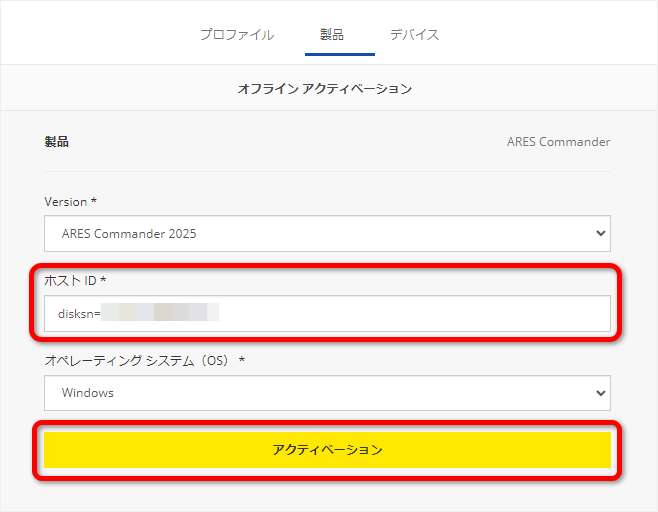Image resolution: width=658 pixels, height=512 pixels.
Task: Click the ホスト ID * field label
Action: 75,280
